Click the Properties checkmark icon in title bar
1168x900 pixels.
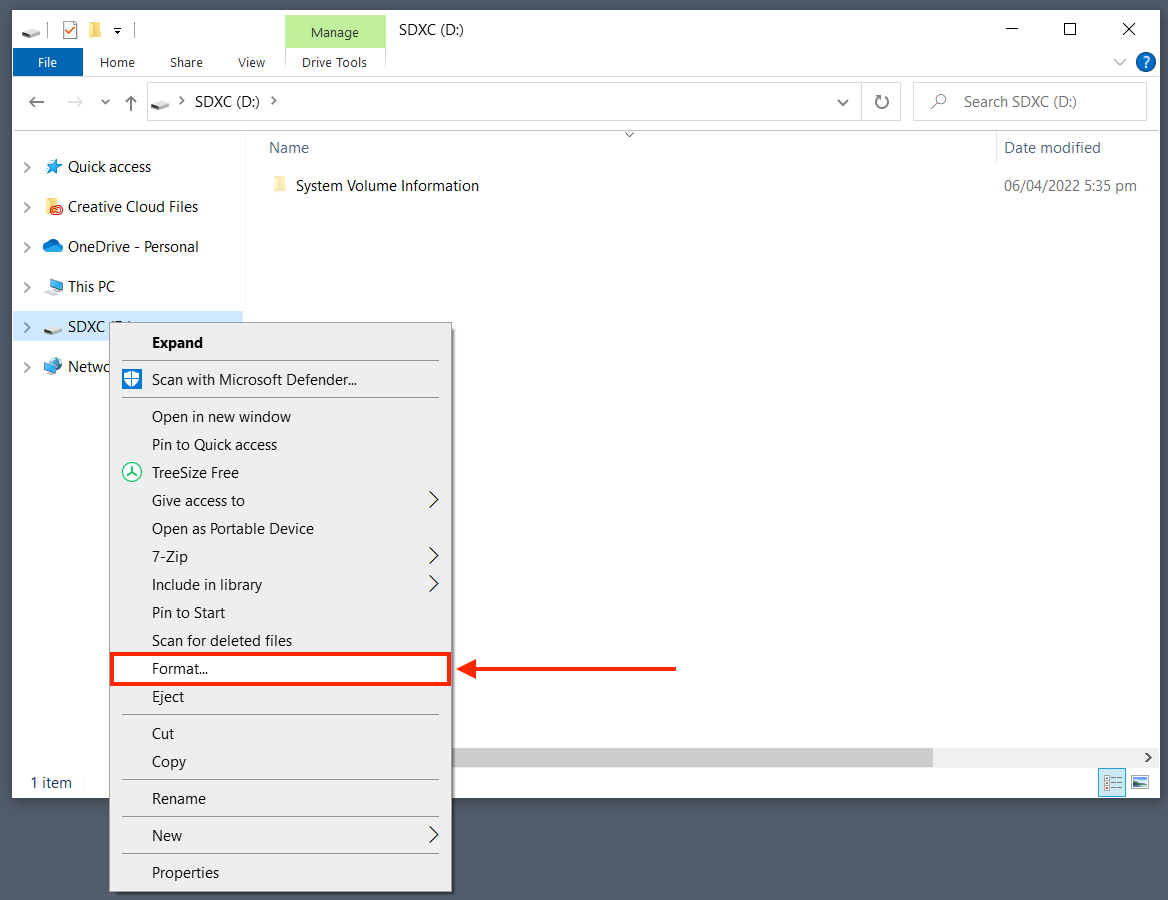pyautogui.click(x=70, y=30)
